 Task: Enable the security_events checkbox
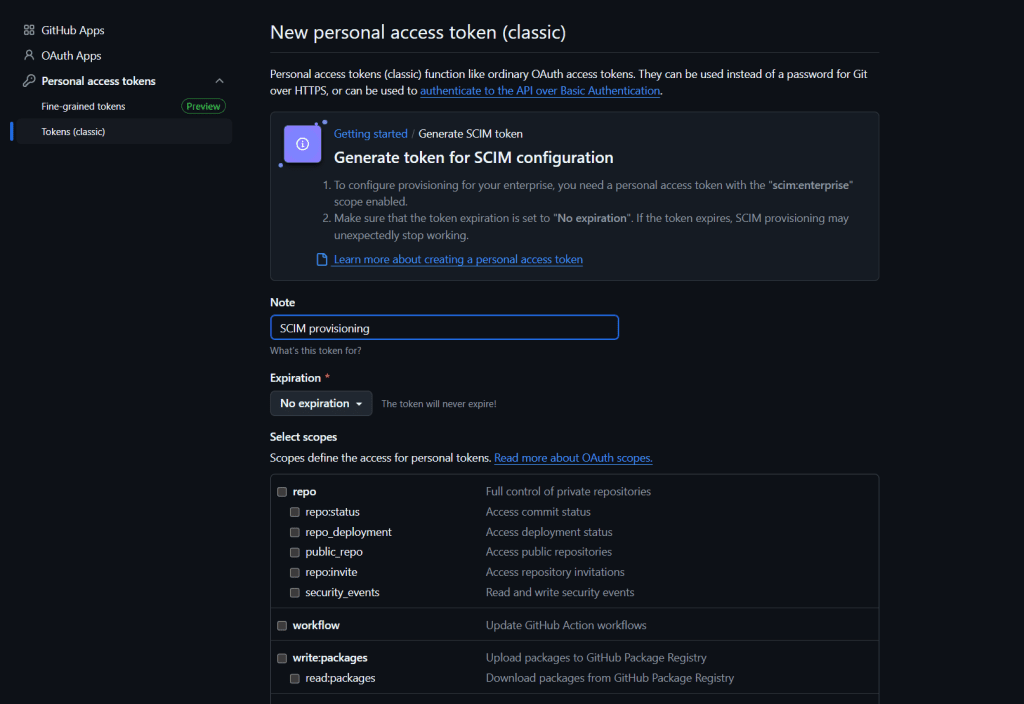point(295,592)
